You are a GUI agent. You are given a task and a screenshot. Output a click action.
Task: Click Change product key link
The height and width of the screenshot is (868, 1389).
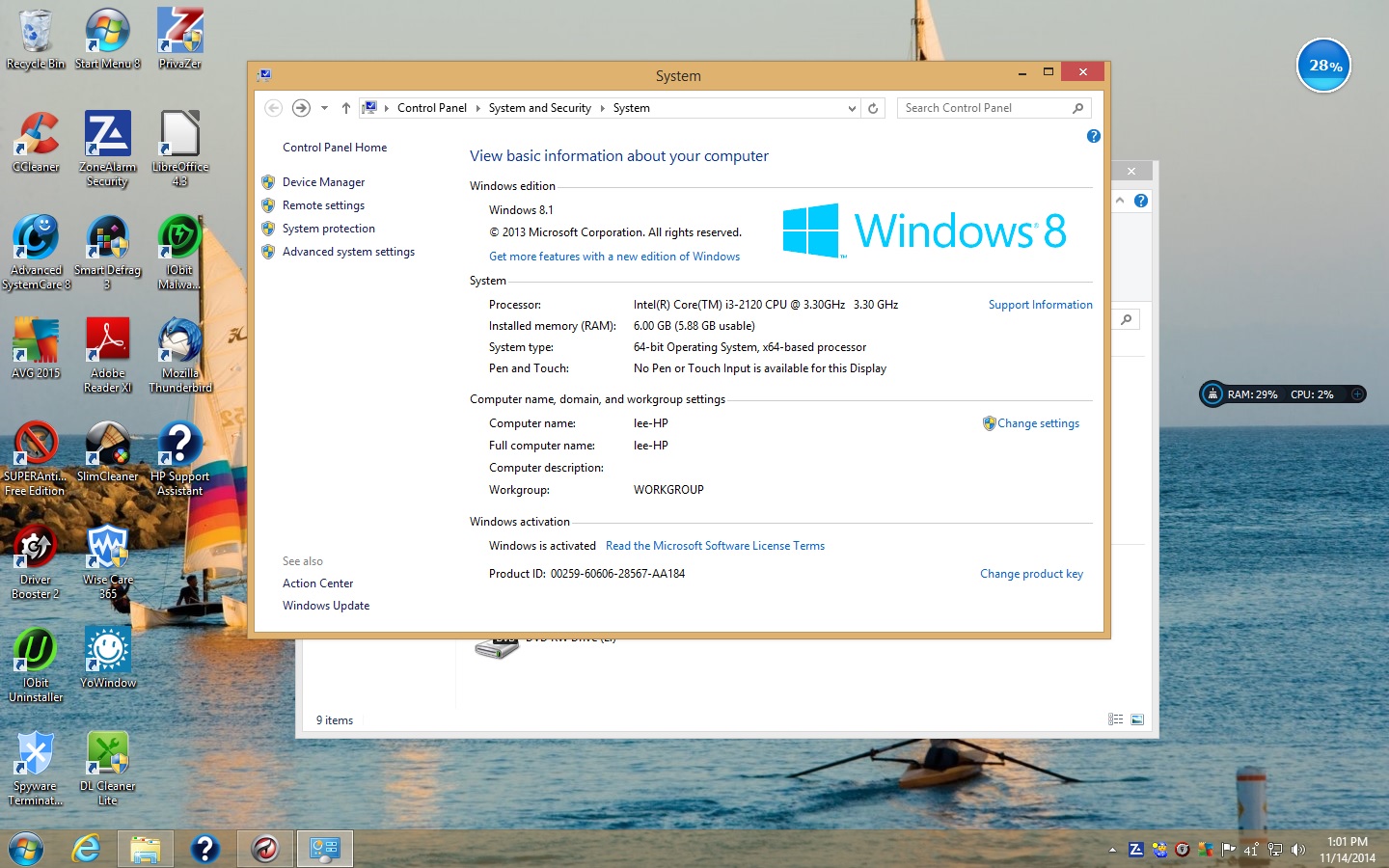(1031, 574)
